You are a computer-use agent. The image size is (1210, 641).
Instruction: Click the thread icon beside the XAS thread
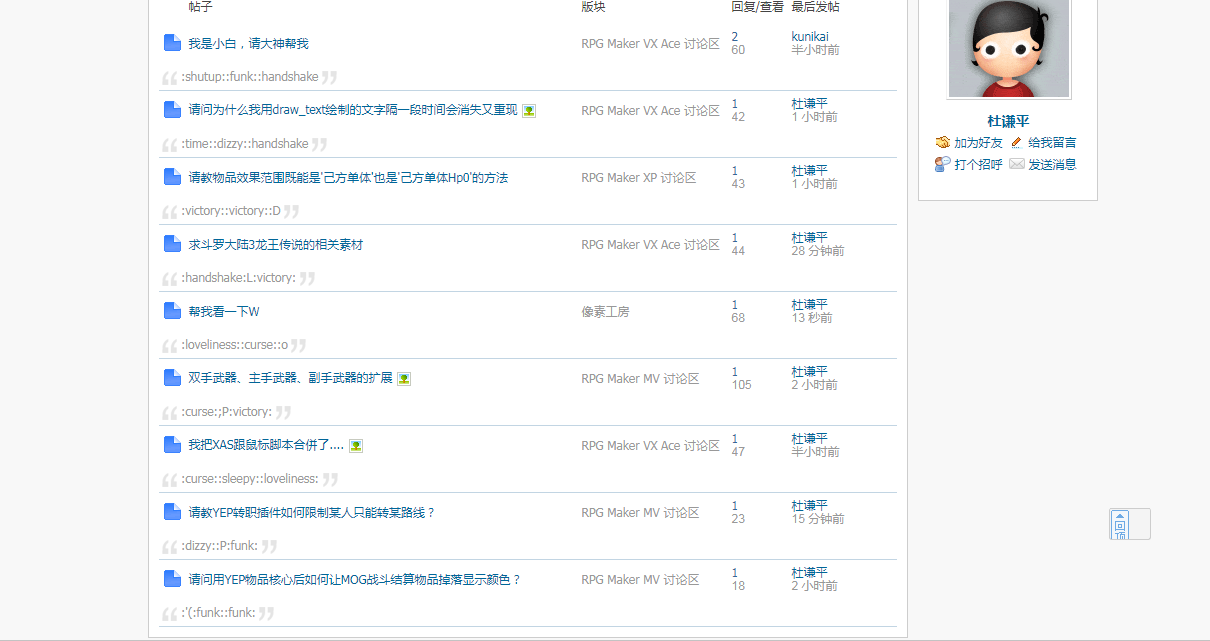[172, 445]
